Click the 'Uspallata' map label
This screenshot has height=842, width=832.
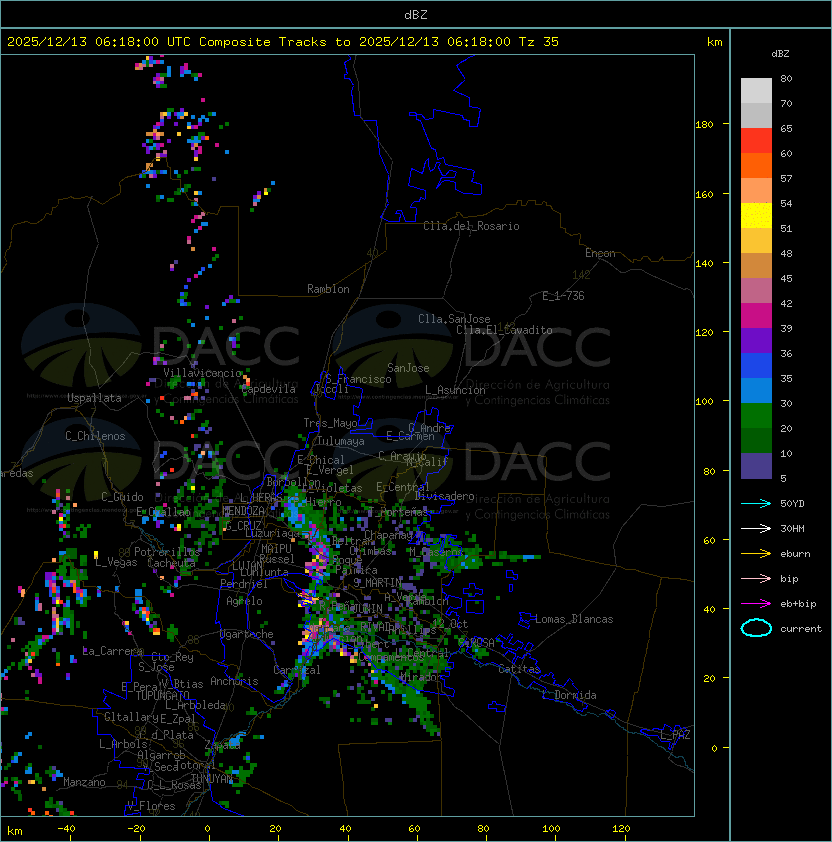click(94, 398)
